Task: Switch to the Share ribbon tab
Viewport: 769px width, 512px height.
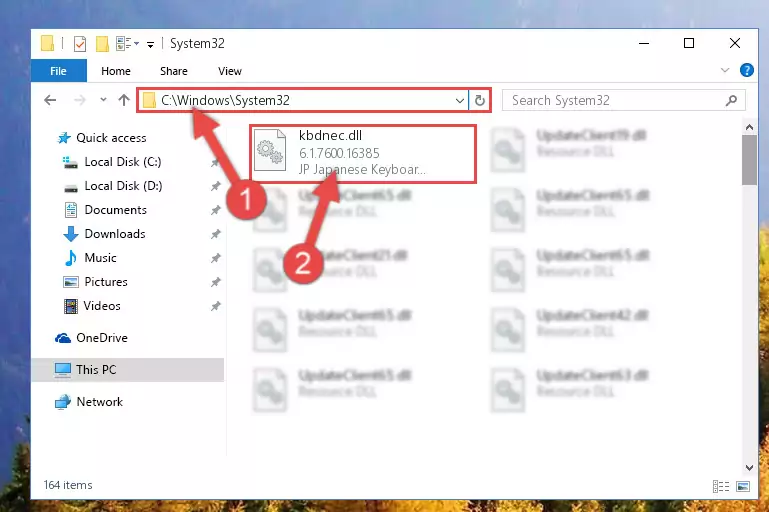Action: (x=174, y=71)
